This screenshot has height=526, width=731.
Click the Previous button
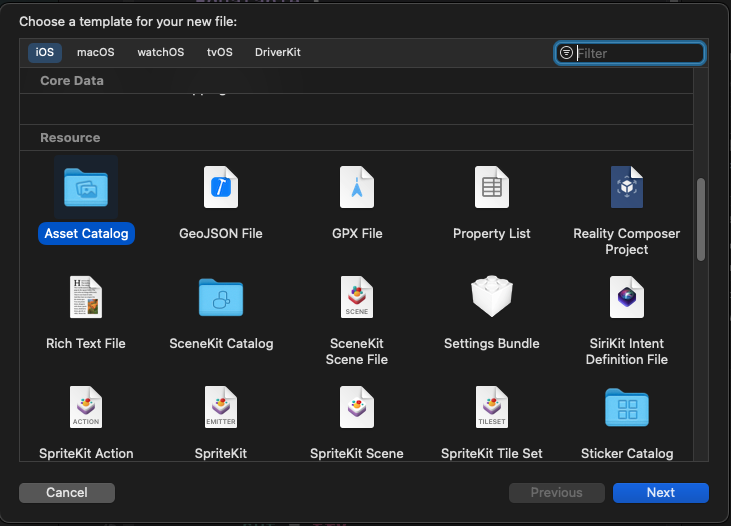557,492
